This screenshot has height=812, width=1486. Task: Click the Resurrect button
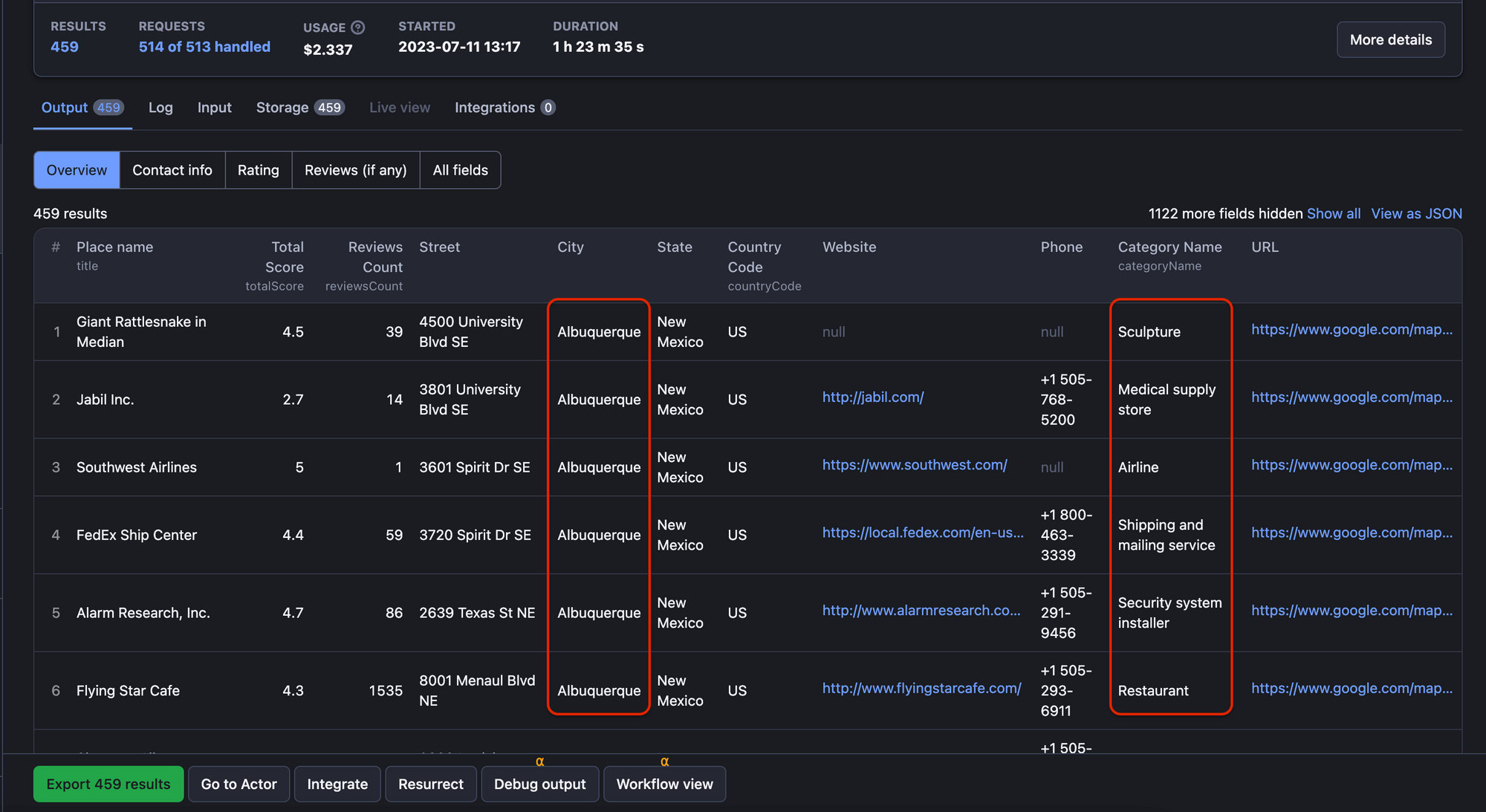(431, 785)
